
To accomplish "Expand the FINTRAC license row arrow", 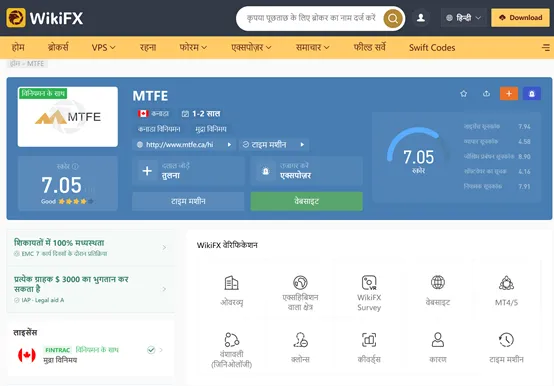I will click(x=161, y=350).
